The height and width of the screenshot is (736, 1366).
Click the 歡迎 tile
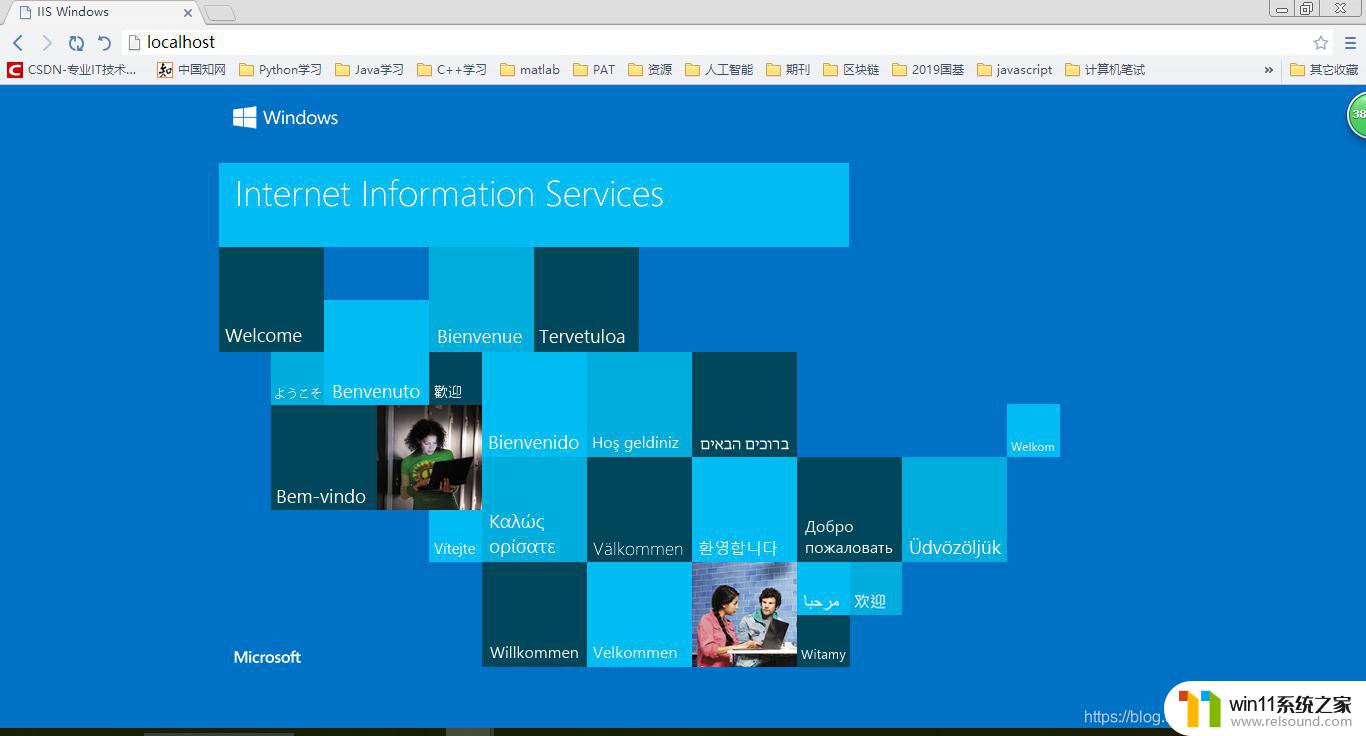tap(455, 379)
